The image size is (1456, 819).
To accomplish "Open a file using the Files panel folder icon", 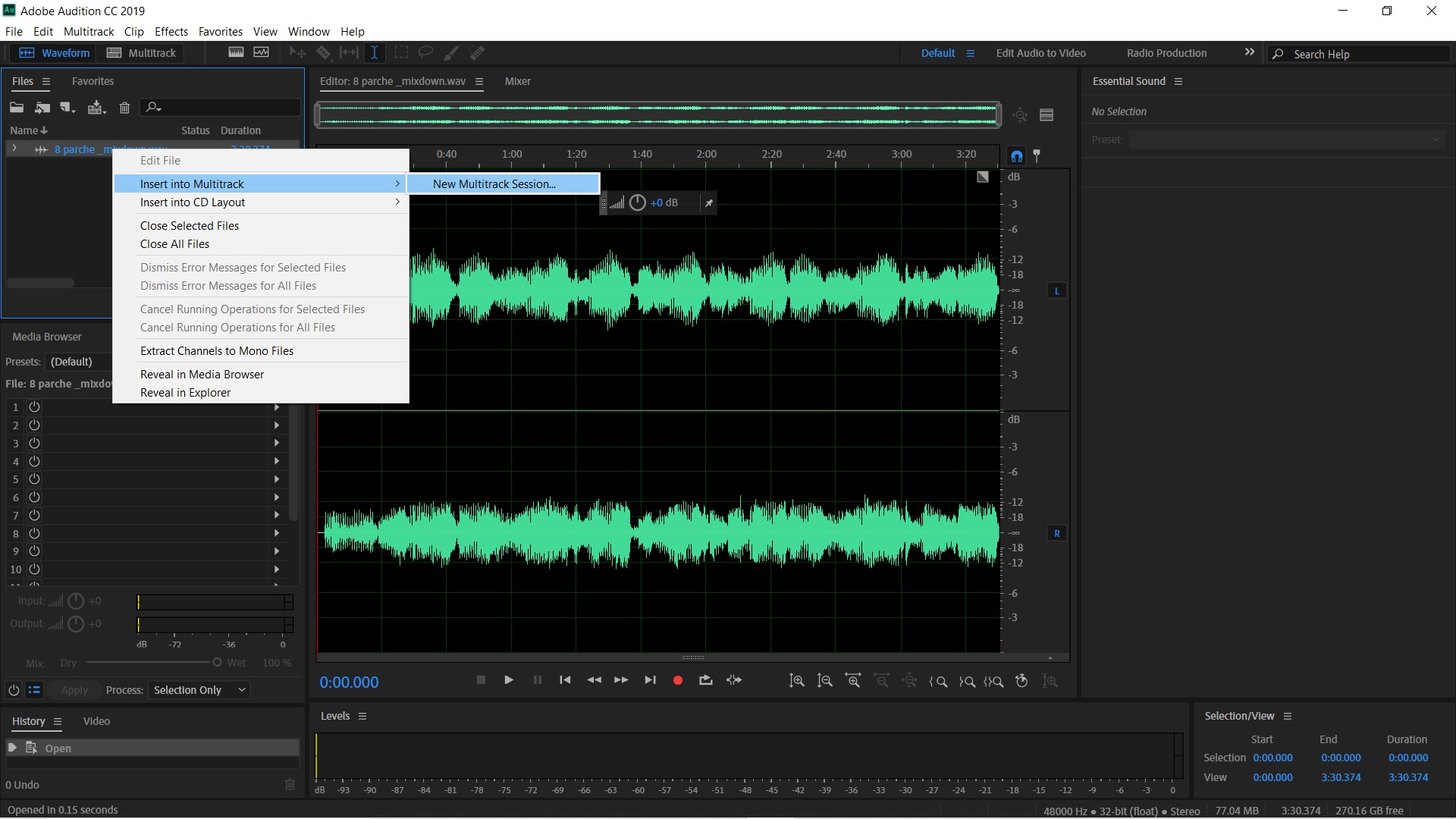I will [17, 108].
